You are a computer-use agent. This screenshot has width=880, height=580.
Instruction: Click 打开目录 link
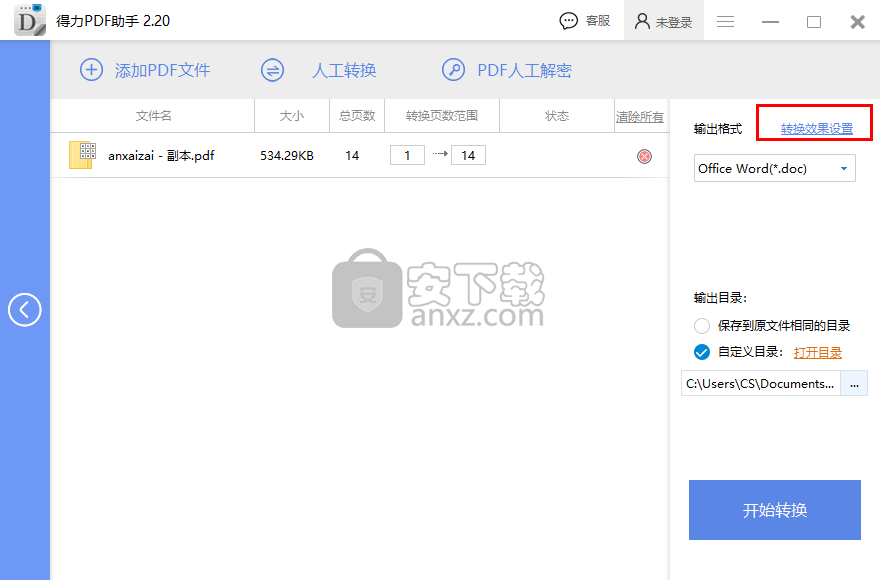coord(818,353)
